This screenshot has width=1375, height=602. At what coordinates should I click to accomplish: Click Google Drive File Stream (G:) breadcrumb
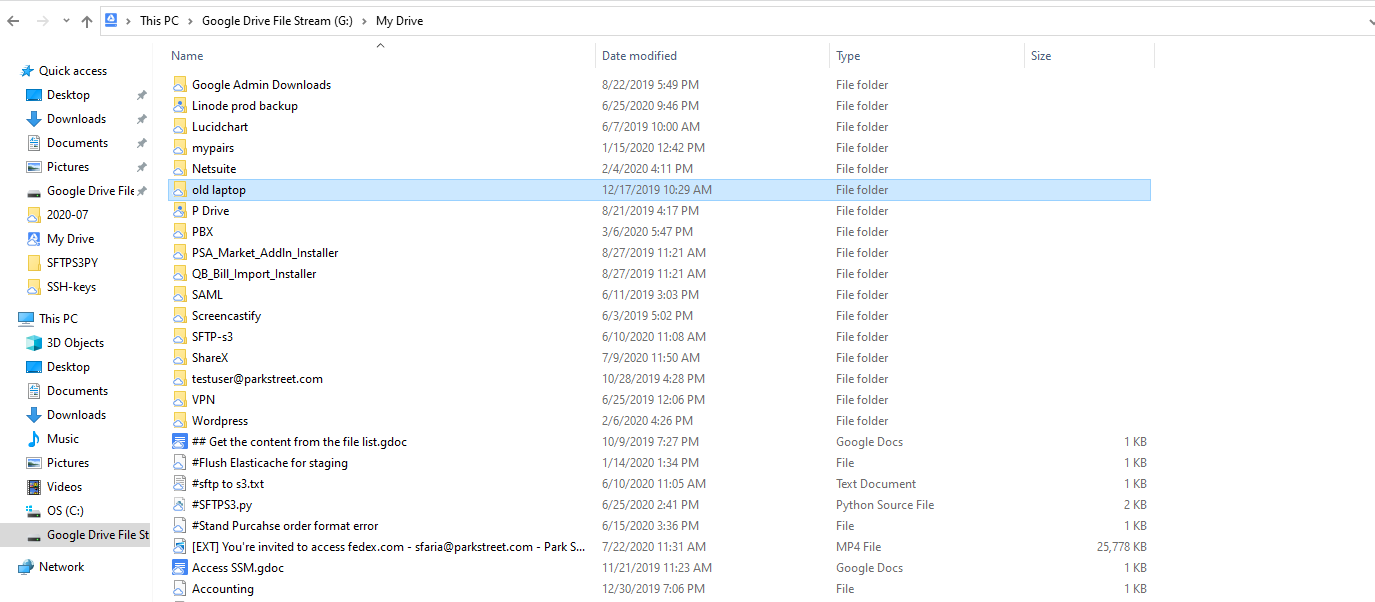point(277,21)
